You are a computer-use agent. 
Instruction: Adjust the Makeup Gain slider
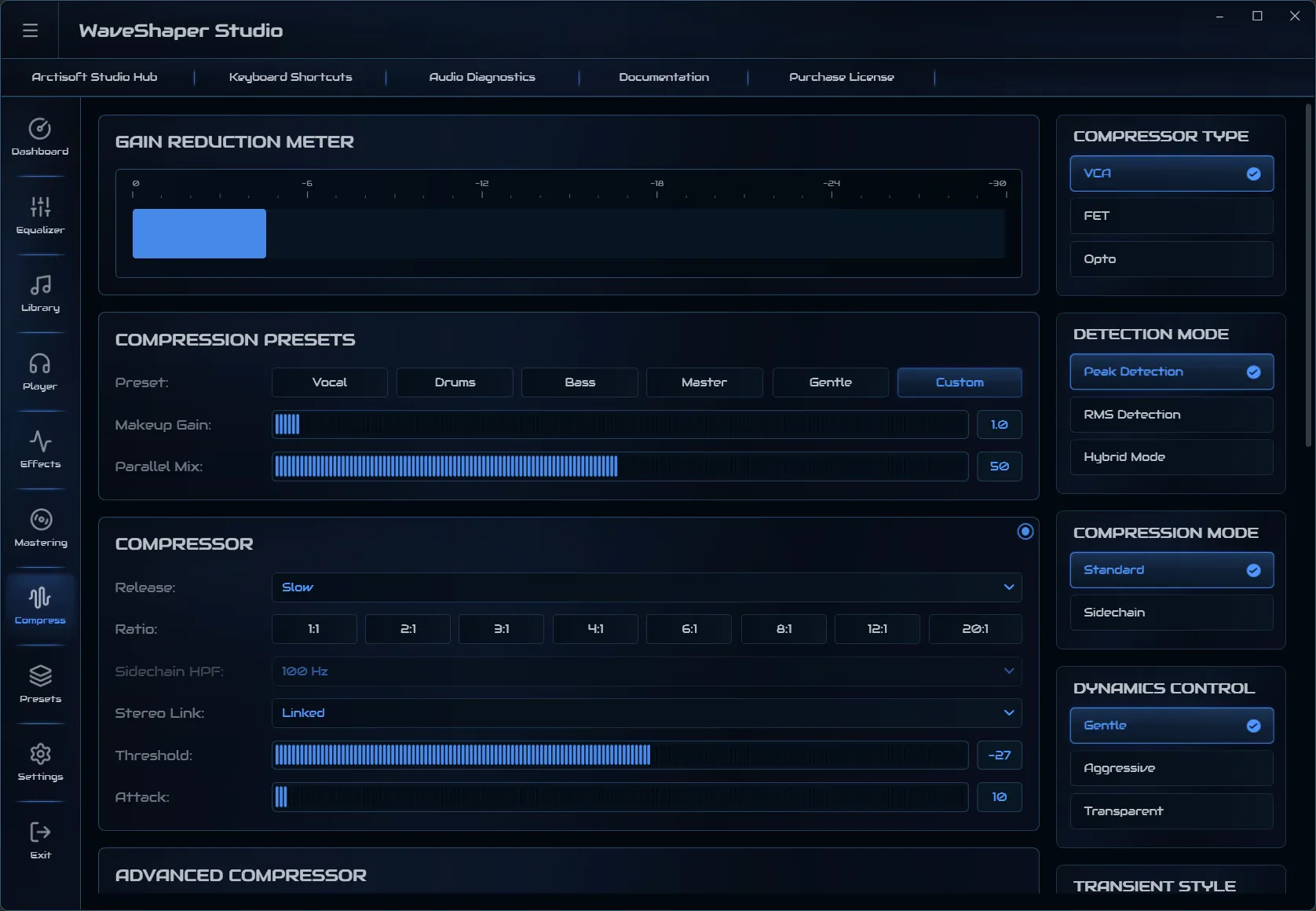click(x=620, y=425)
